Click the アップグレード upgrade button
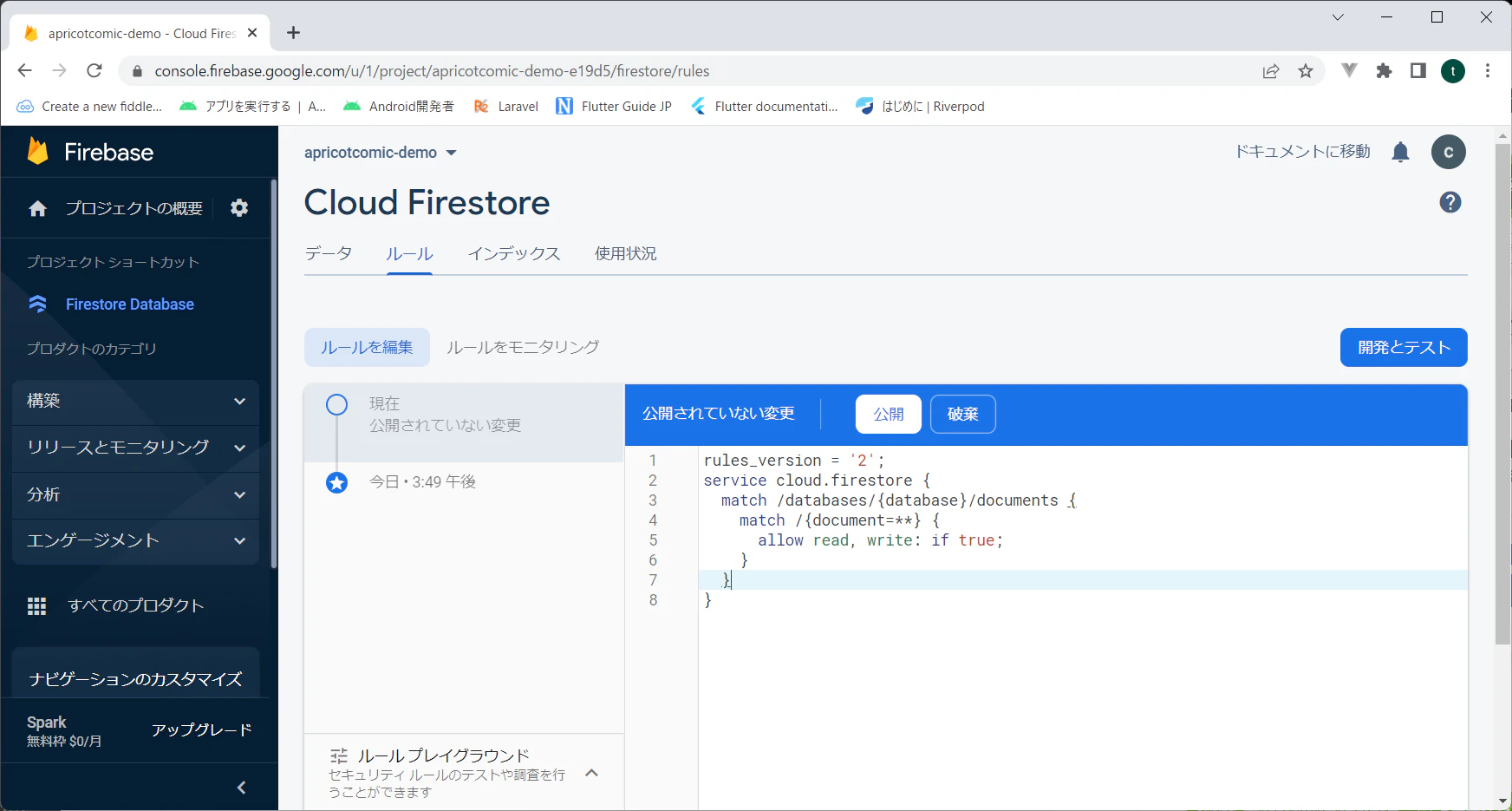The image size is (1512, 811). (x=202, y=730)
